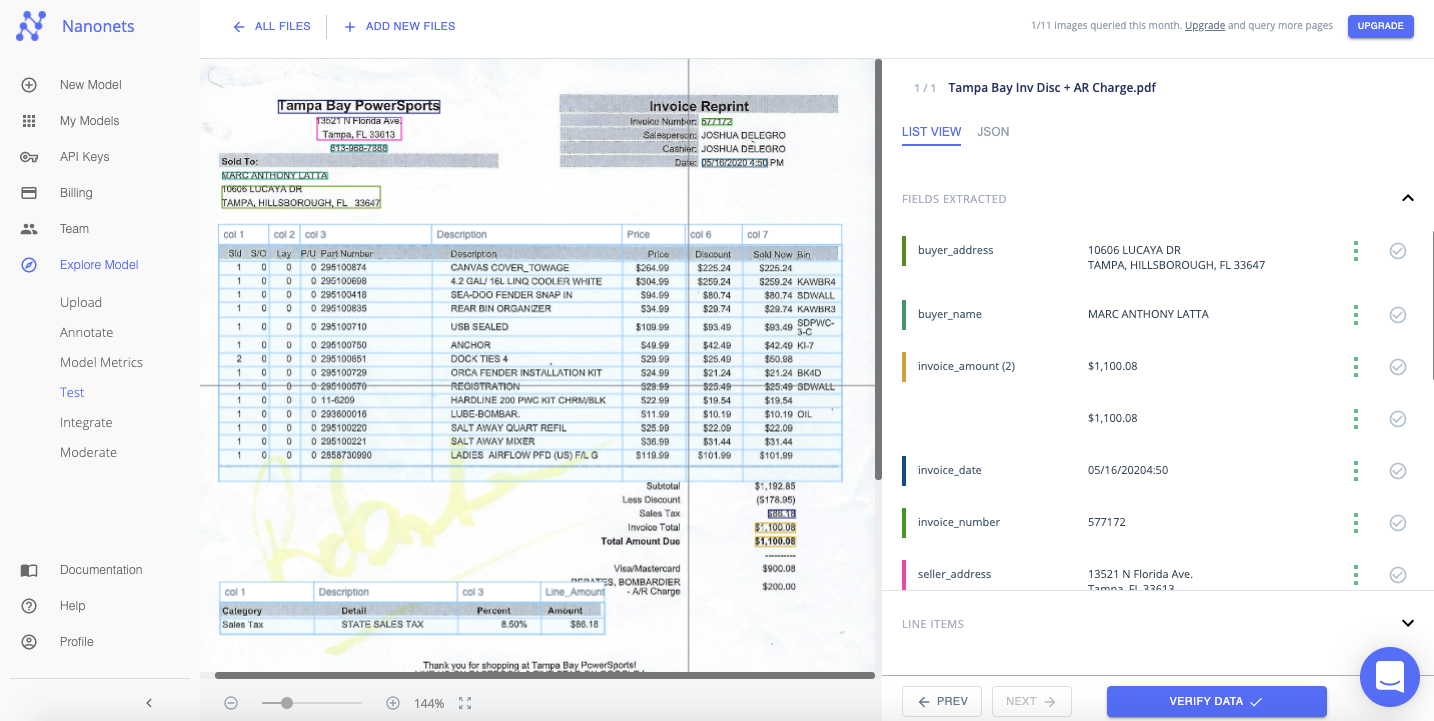
Task: Click the buyer_address value text
Action: (x=1176, y=258)
